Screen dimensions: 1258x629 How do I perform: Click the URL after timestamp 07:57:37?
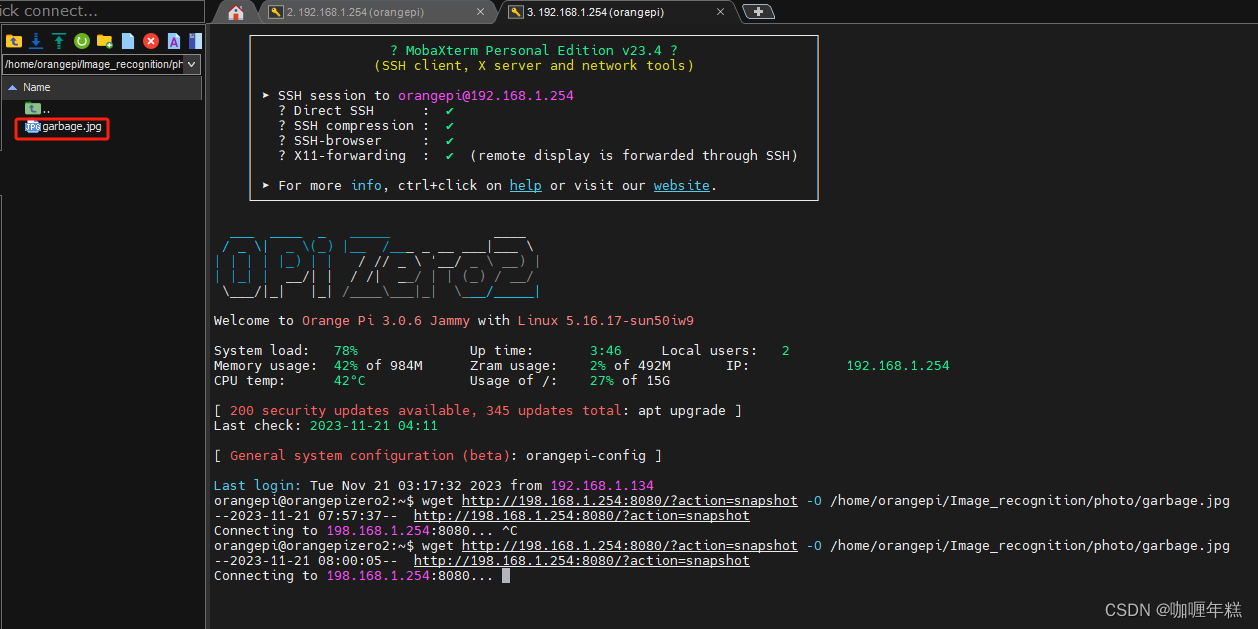coord(582,515)
